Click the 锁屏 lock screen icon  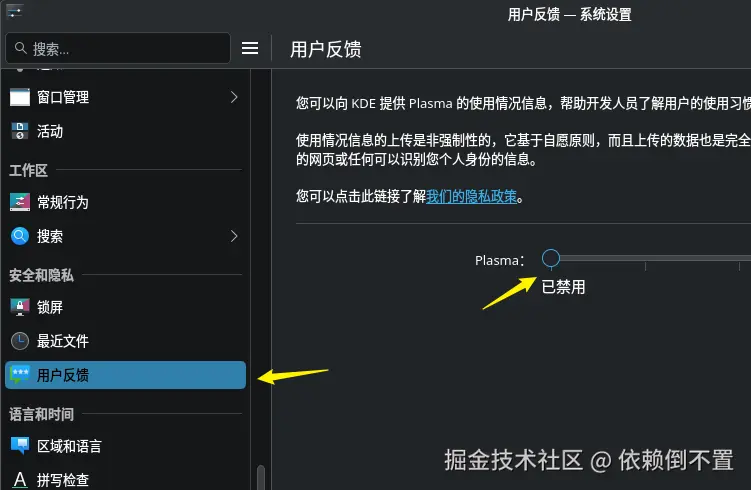20,307
